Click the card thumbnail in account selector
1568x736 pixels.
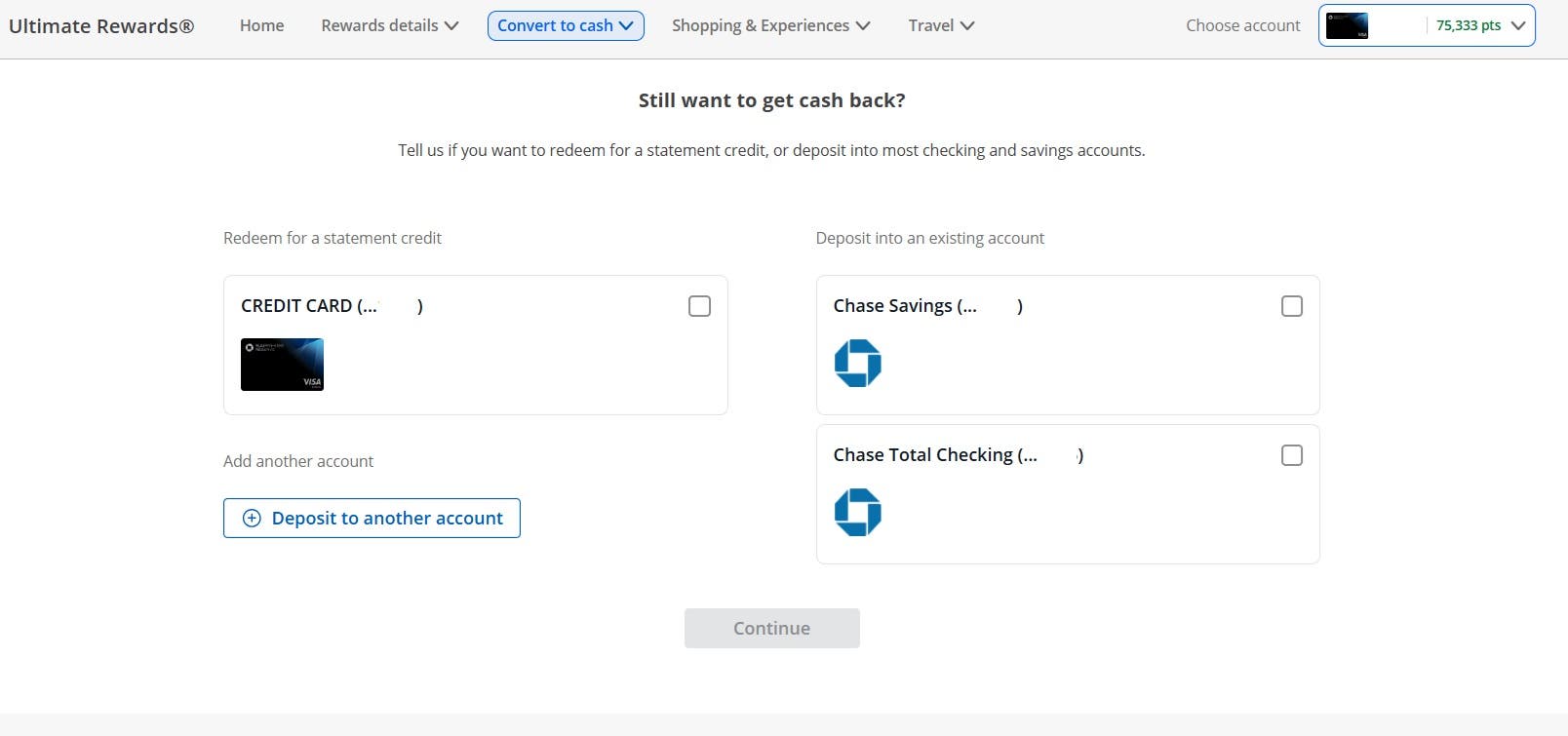point(1347,26)
